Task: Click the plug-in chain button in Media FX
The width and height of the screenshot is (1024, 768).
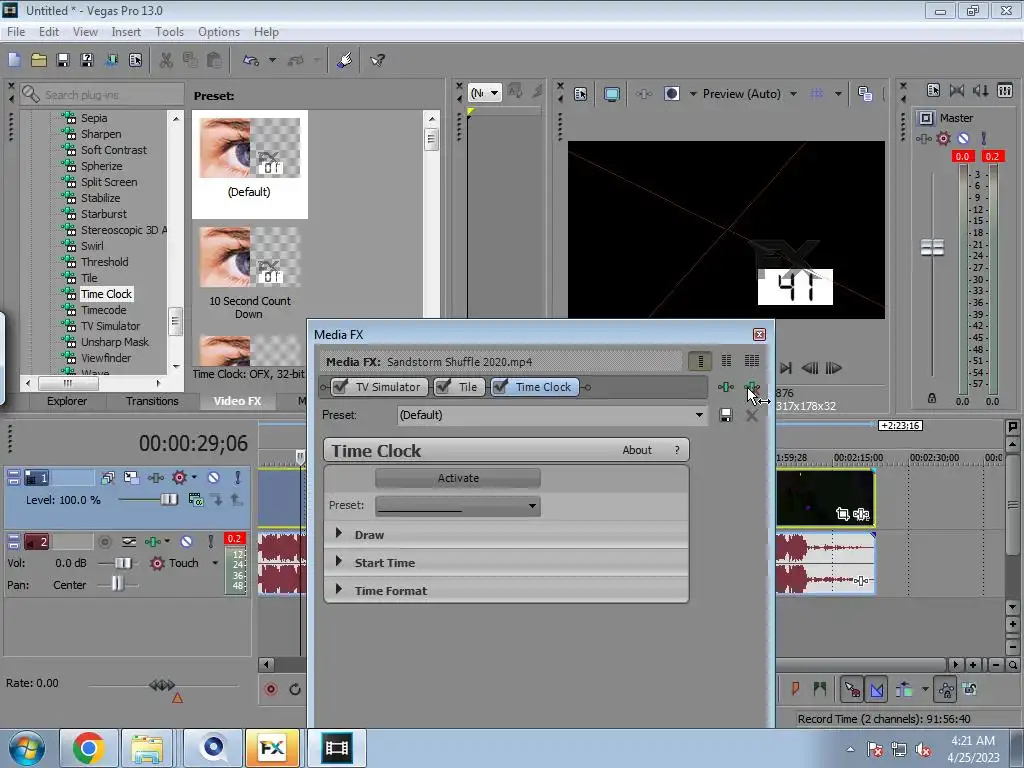Action: pyautogui.click(x=726, y=387)
